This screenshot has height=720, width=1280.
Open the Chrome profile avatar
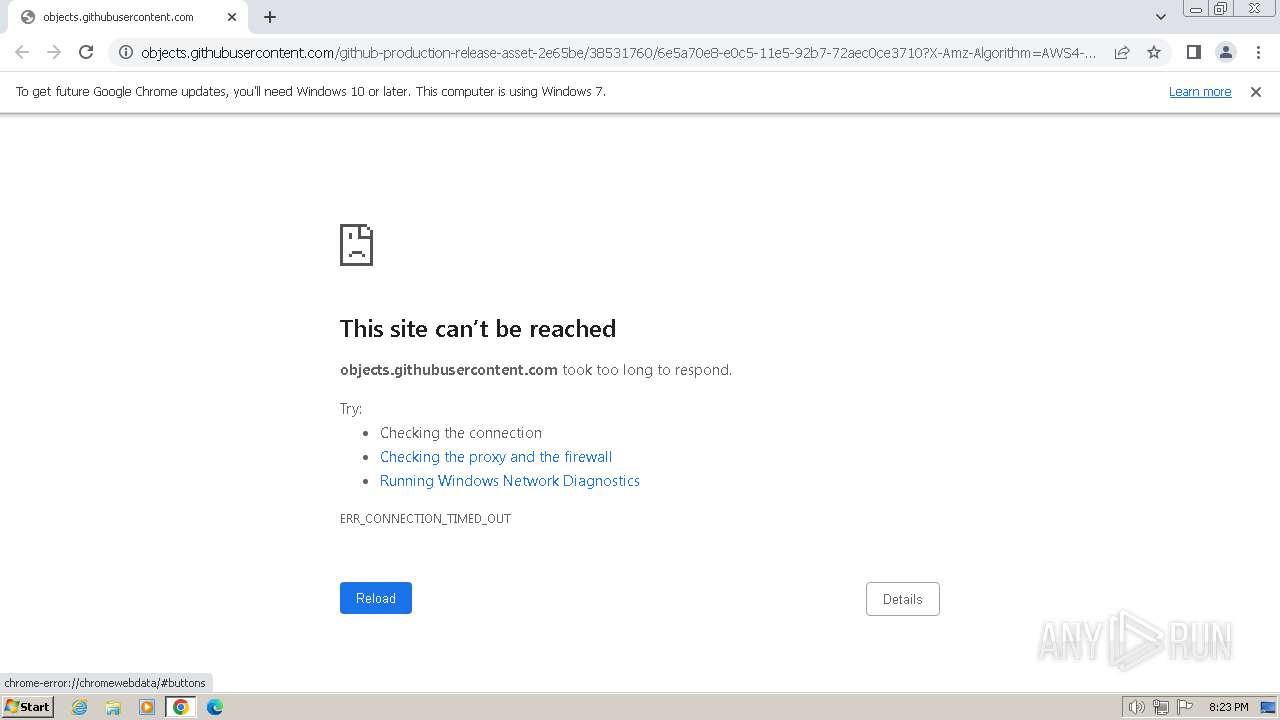pyautogui.click(x=1226, y=52)
